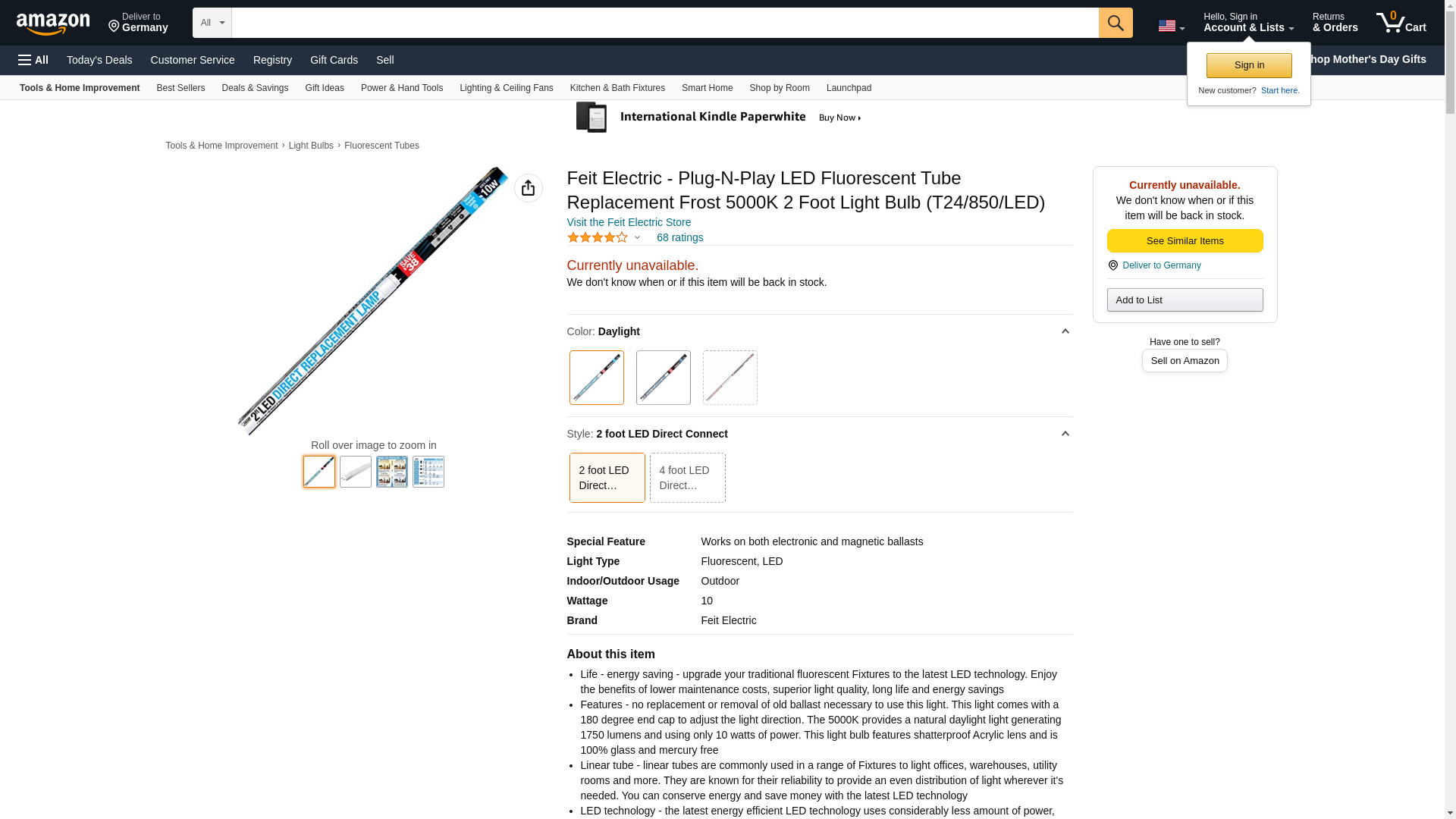Select the 4 foot LED Direct style option
Viewport: 1456px width, 819px height.
687,478
